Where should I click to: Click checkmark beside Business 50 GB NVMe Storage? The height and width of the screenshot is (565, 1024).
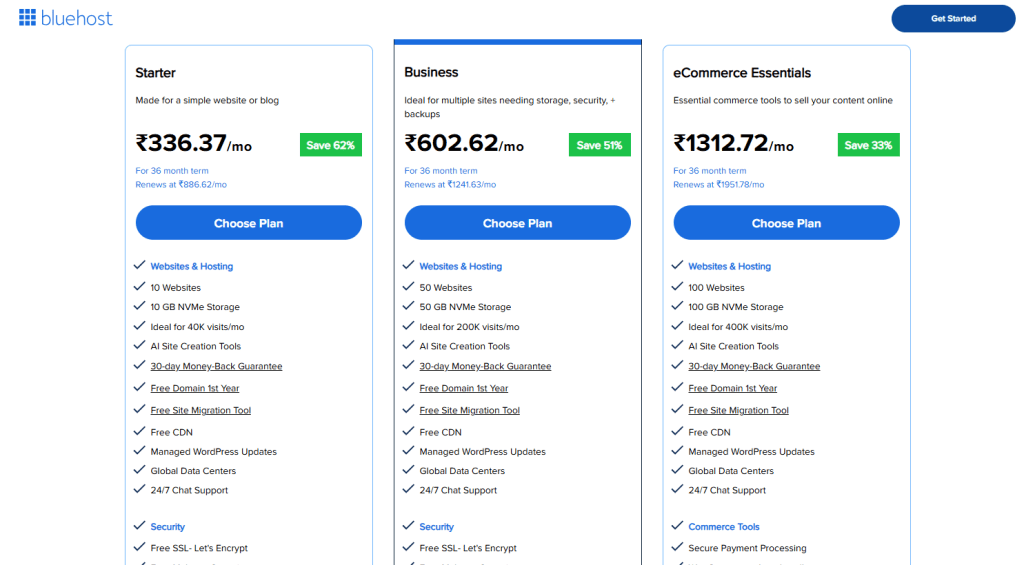click(x=408, y=307)
